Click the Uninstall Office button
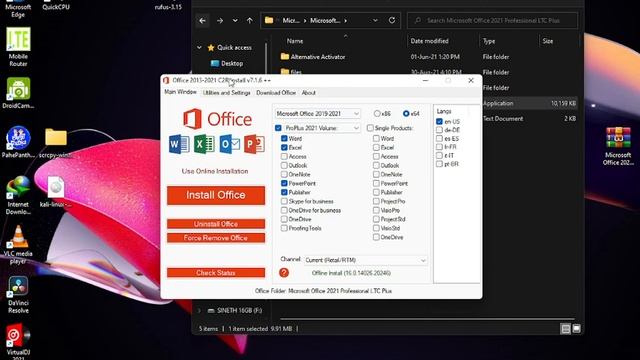The width and height of the screenshot is (640, 360). (x=216, y=224)
